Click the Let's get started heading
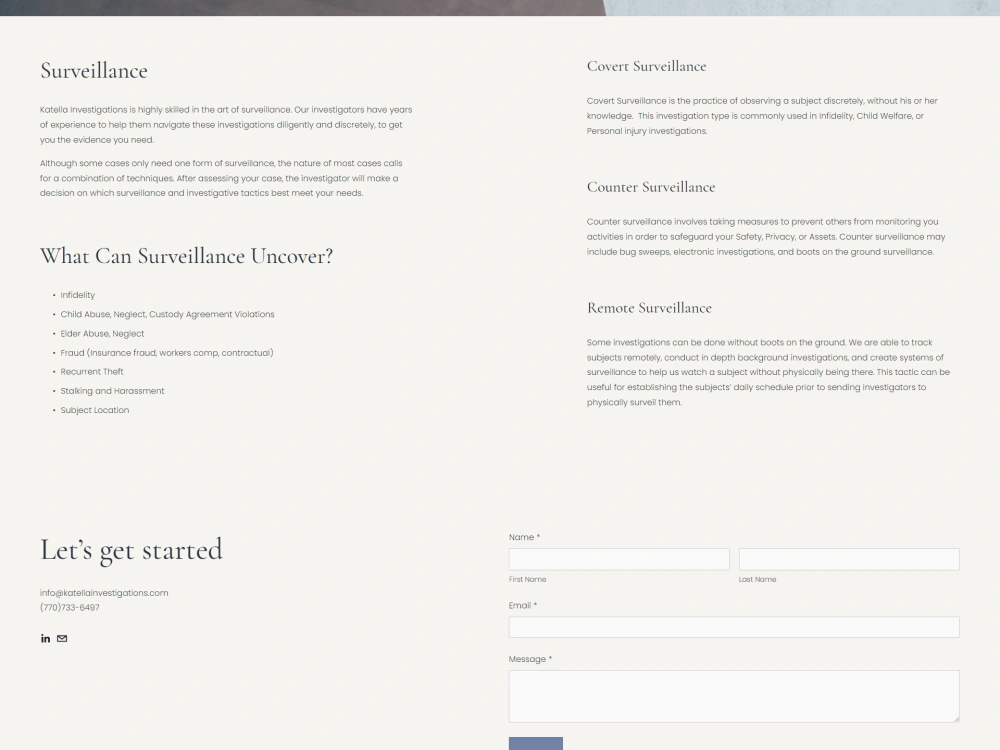This screenshot has height=750, width=1000. pyautogui.click(x=131, y=550)
